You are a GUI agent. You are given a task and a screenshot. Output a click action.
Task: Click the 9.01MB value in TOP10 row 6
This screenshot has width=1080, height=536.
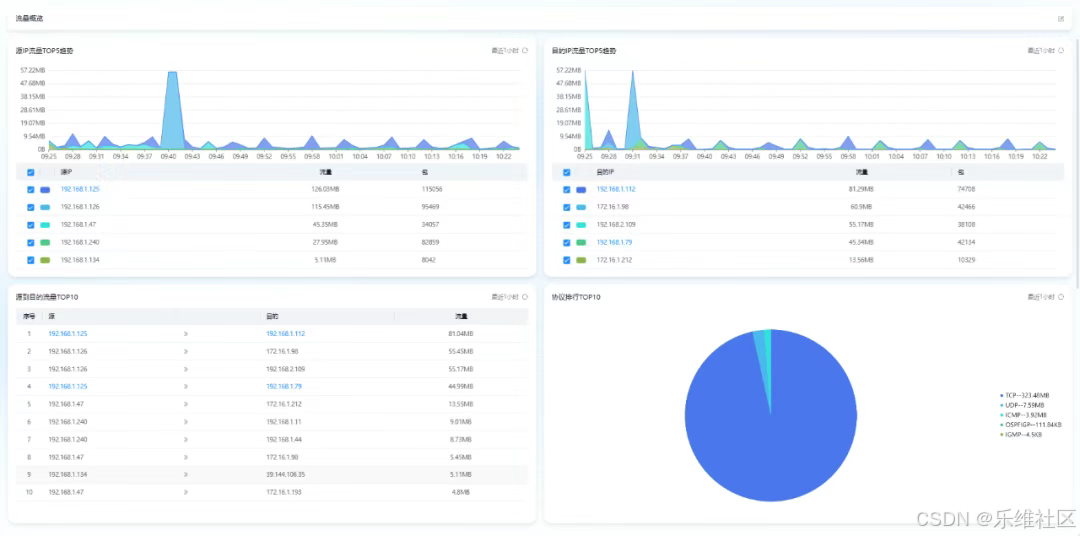[461, 422]
